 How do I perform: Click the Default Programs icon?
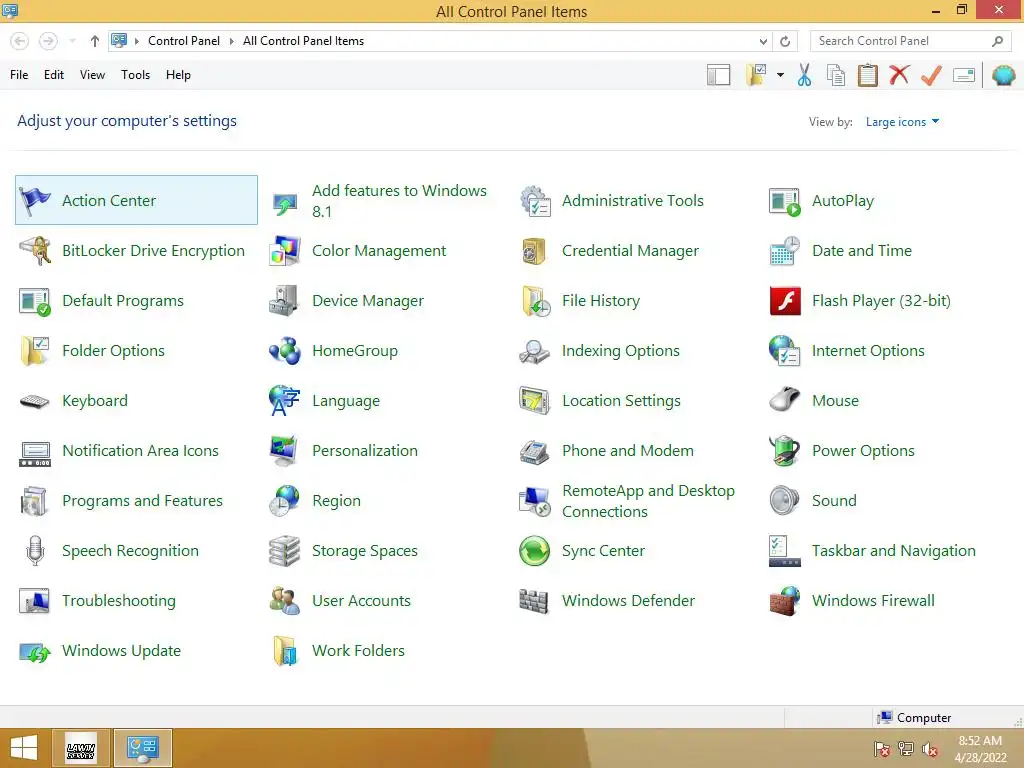pos(35,301)
